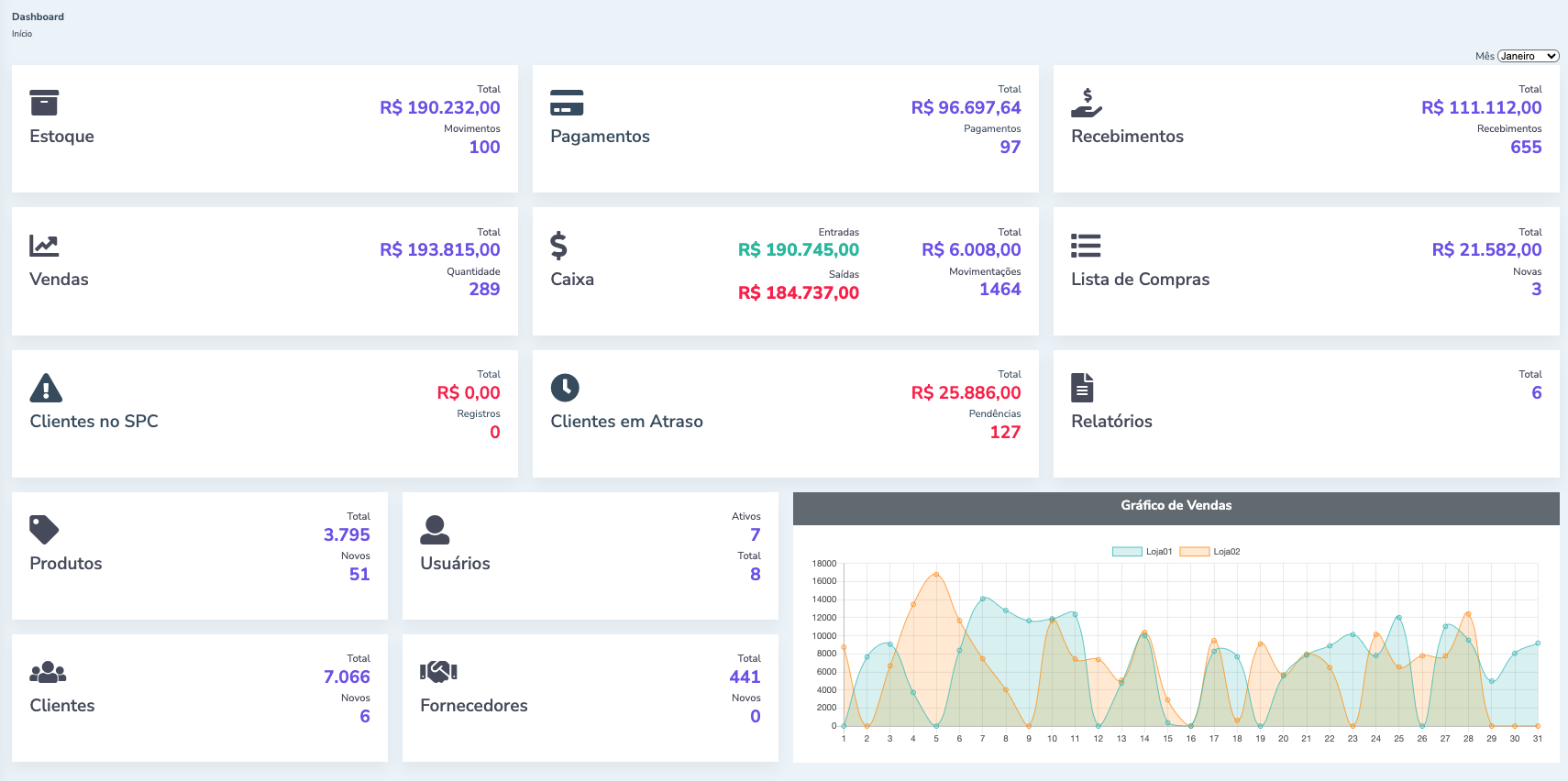Click the Caixa dollar sign icon
Viewport: 1568px width, 781px height.
[x=558, y=246]
